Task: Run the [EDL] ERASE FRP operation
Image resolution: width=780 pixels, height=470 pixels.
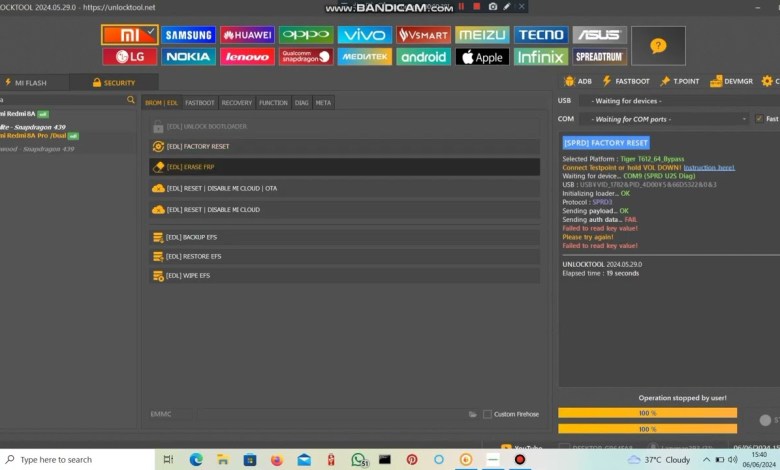Action: click(x=190, y=167)
